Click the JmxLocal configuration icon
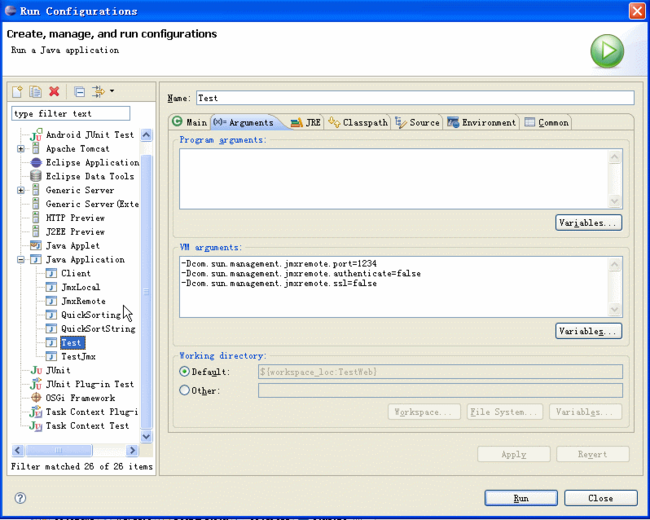The width and height of the screenshot is (650, 520). 51,287
